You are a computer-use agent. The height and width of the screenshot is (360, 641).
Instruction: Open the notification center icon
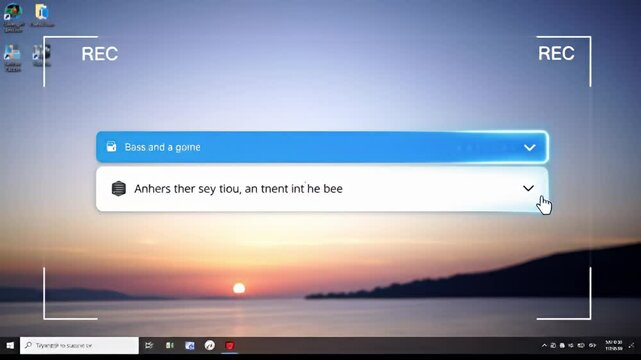[631, 345]
